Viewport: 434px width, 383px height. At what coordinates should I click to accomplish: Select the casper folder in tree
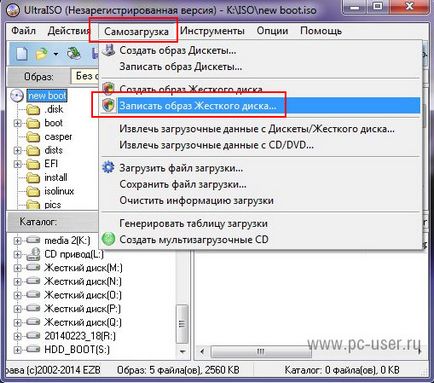[58, 137]
